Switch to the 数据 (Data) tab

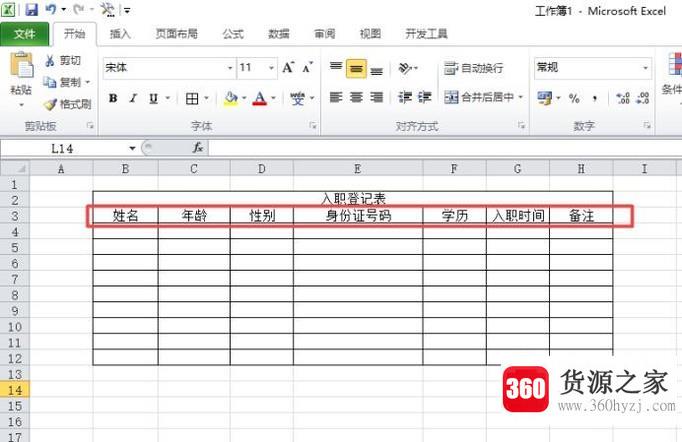279,34
